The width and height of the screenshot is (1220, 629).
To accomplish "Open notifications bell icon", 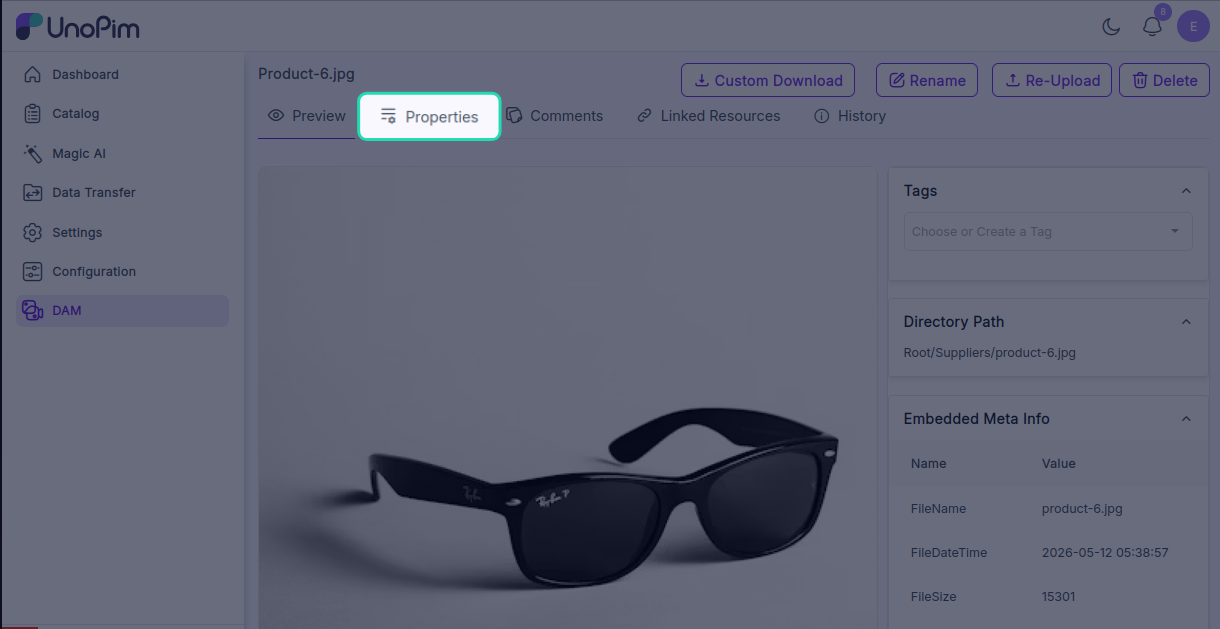I will coord(1153,27).
